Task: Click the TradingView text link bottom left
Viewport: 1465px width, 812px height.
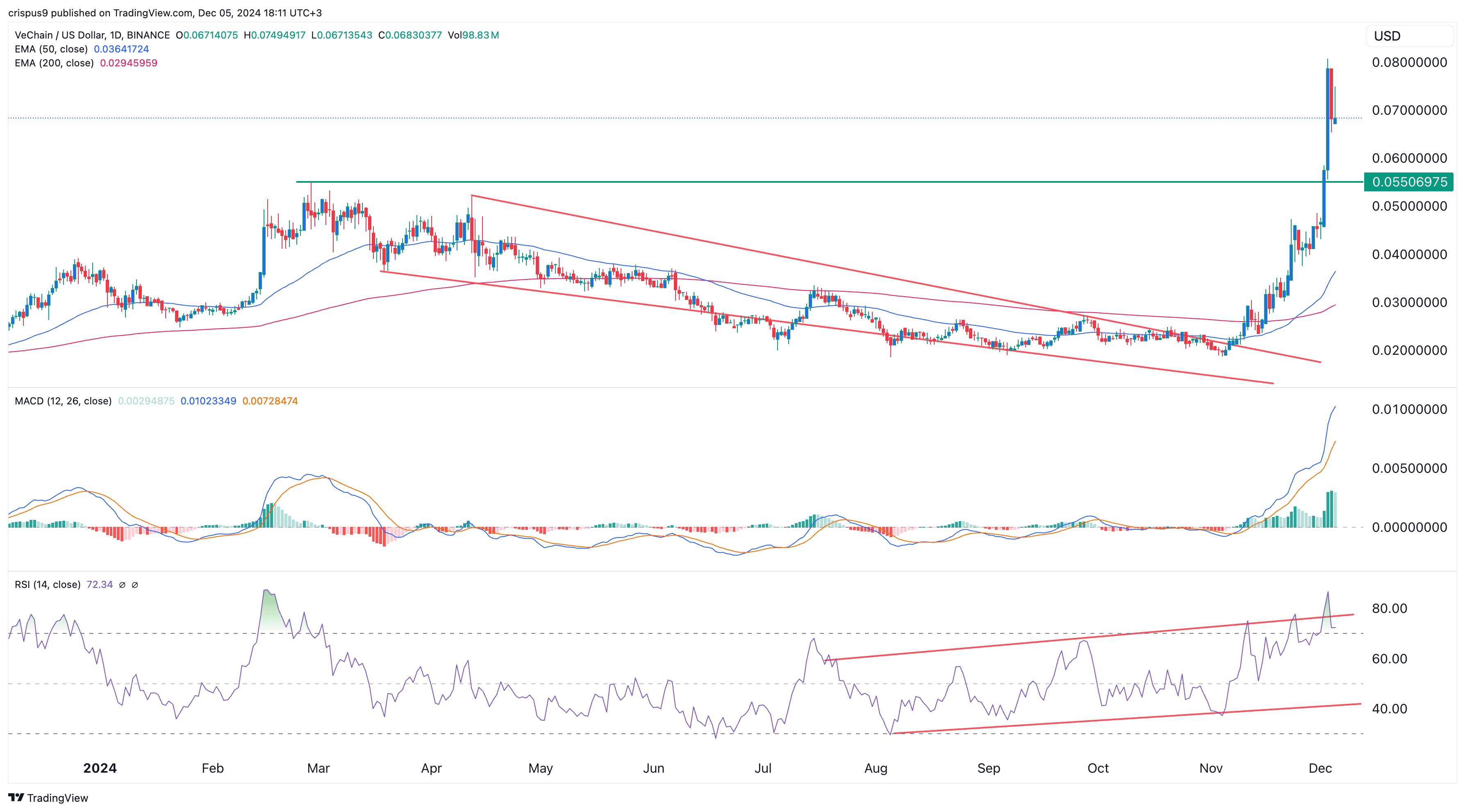Action: pyautogui.click(x=59, y=798)
